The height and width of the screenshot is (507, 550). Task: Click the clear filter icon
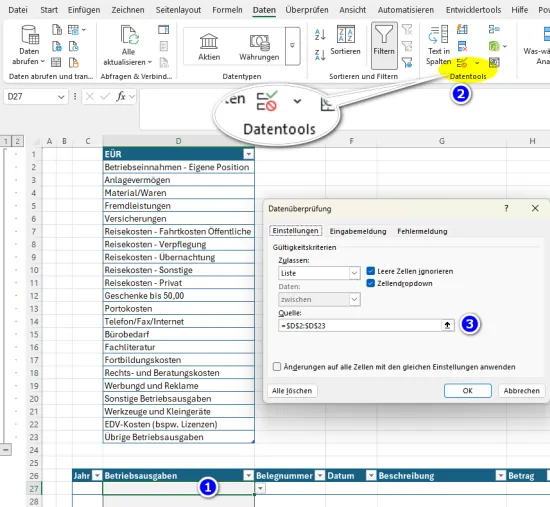(x=407, y=29)
